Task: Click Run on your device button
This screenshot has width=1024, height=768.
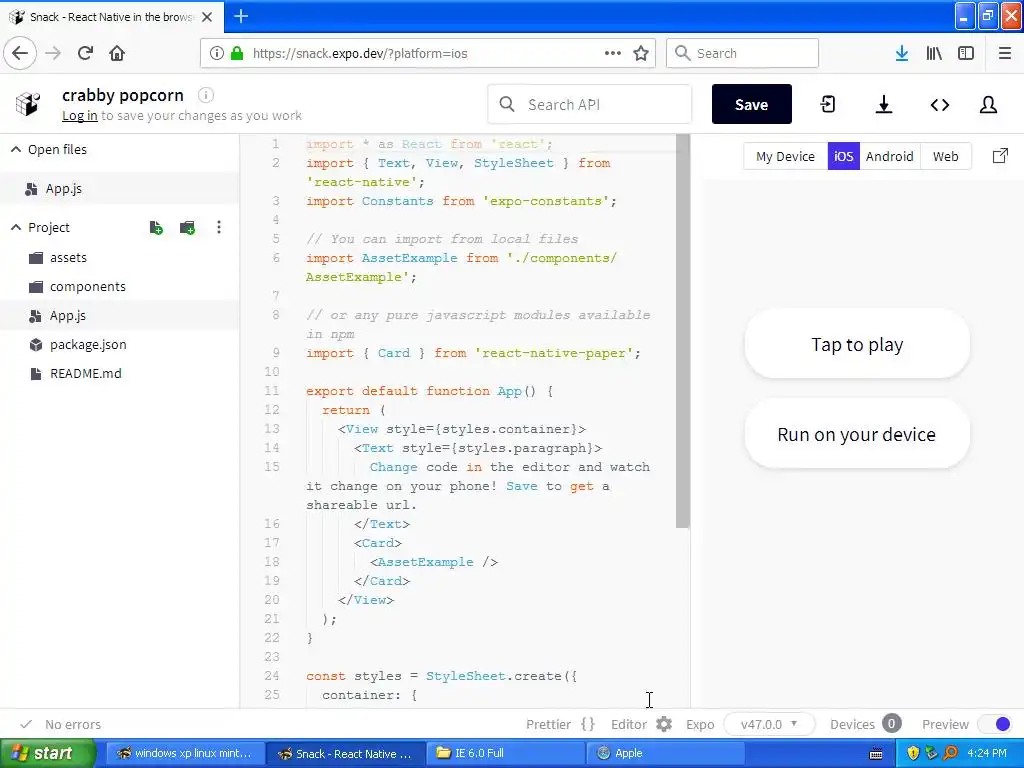Action: pyautogui.click(x=857, y=434)
